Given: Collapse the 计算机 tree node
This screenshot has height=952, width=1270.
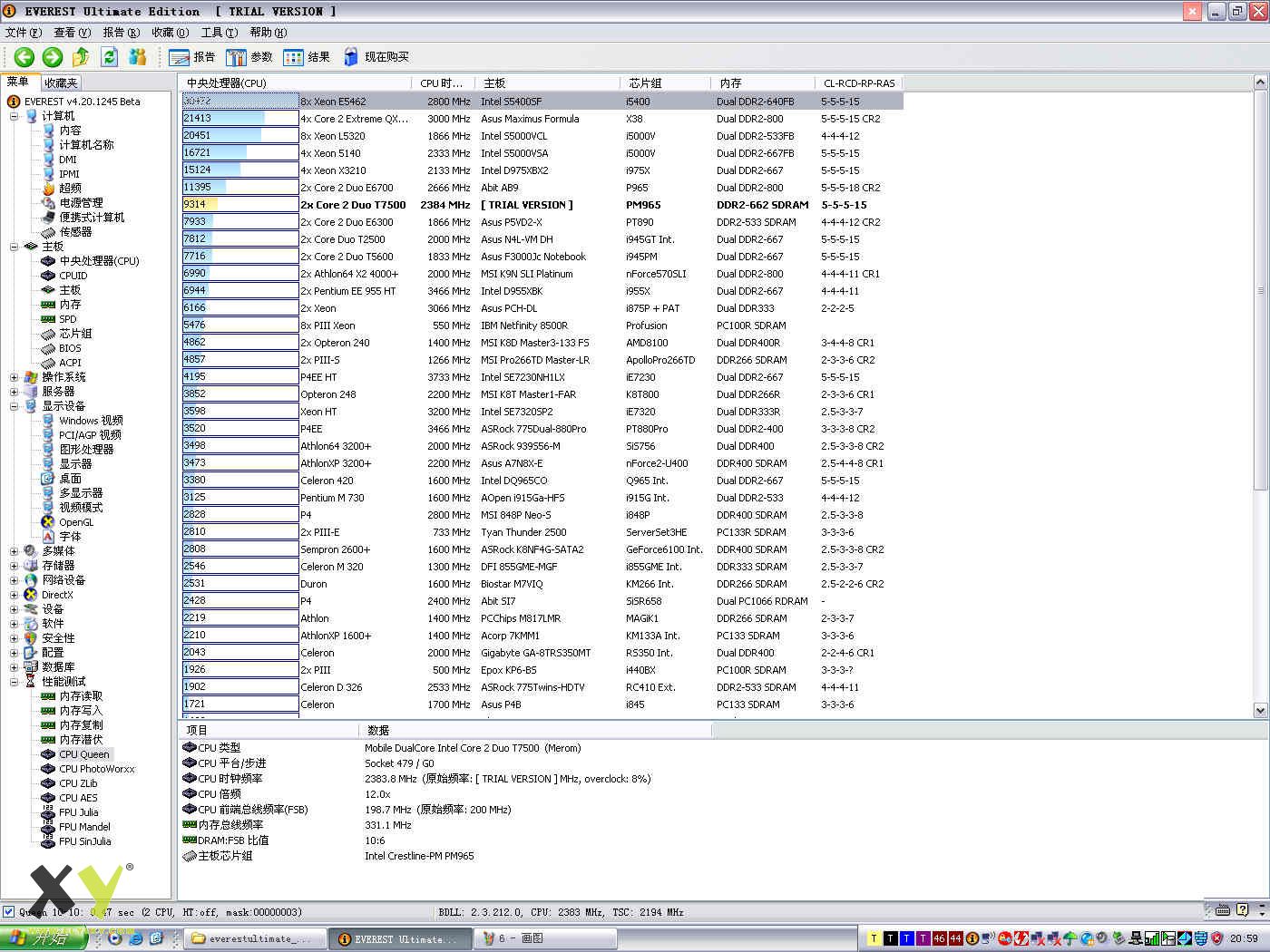Looking at the screenshot, I should [14, 116].
